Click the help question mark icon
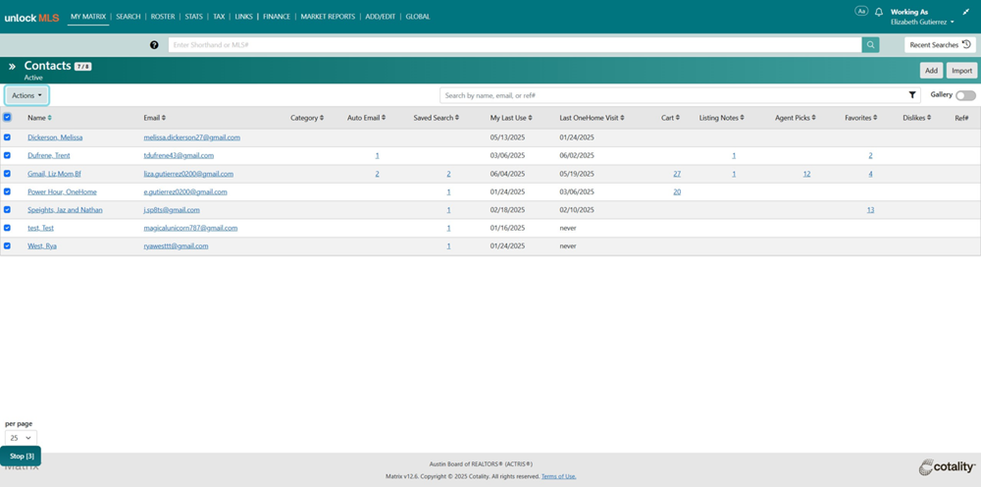981x487 pixels. (154, 45)
